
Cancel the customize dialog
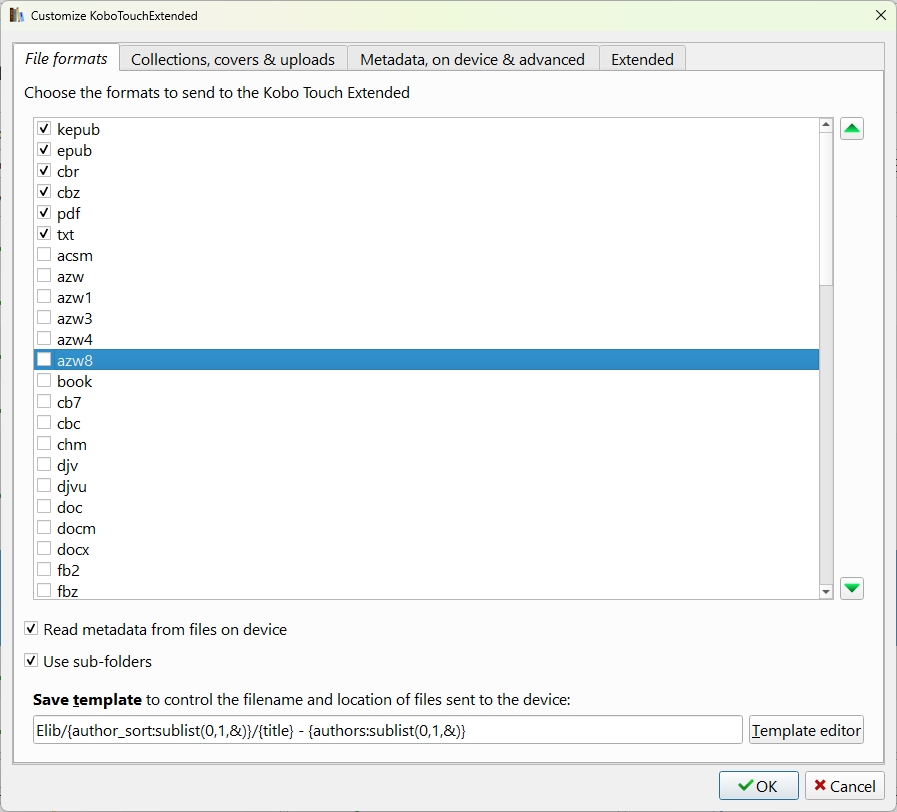[845, 786]
